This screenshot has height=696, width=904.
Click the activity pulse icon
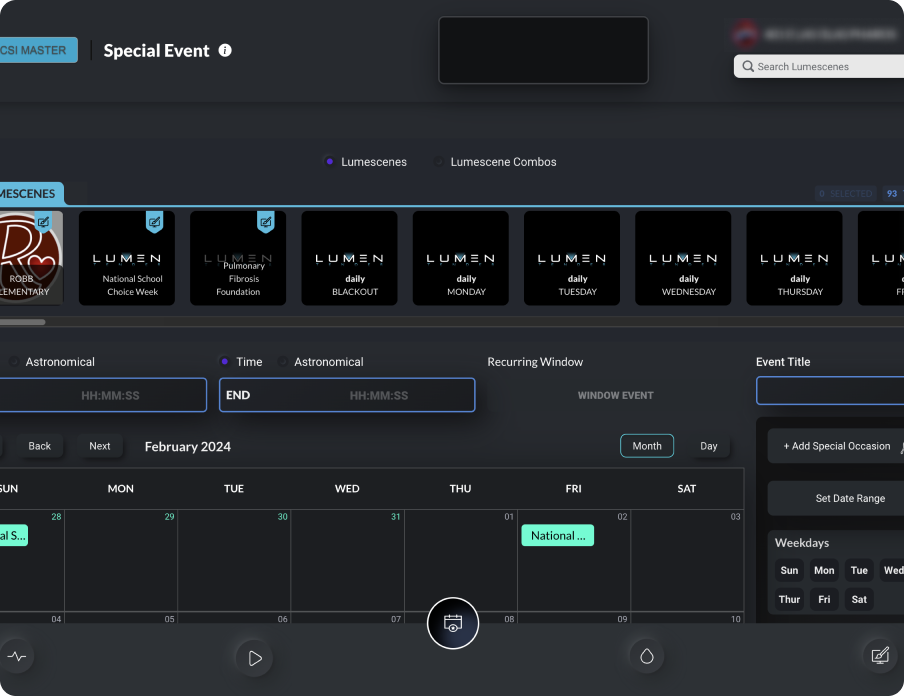[17, 656]
